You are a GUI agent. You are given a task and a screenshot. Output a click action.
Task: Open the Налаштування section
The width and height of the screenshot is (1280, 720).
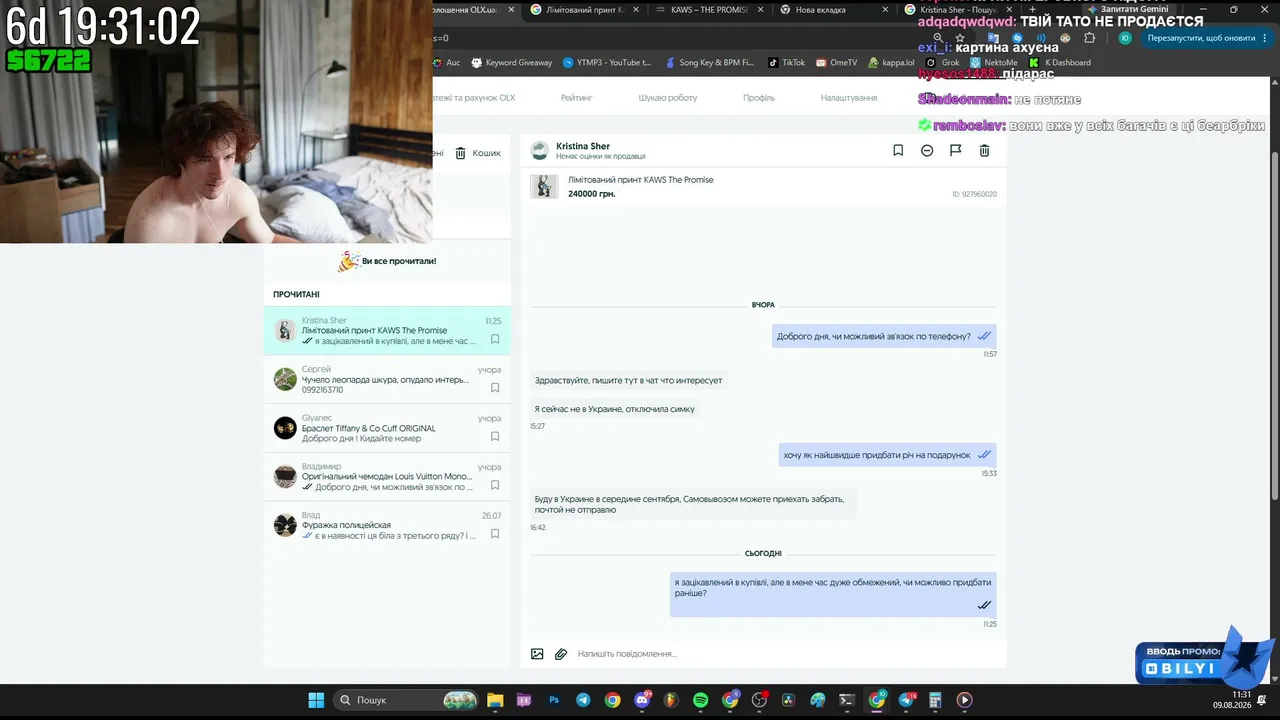pyautogui.click(x=849, y=98)
